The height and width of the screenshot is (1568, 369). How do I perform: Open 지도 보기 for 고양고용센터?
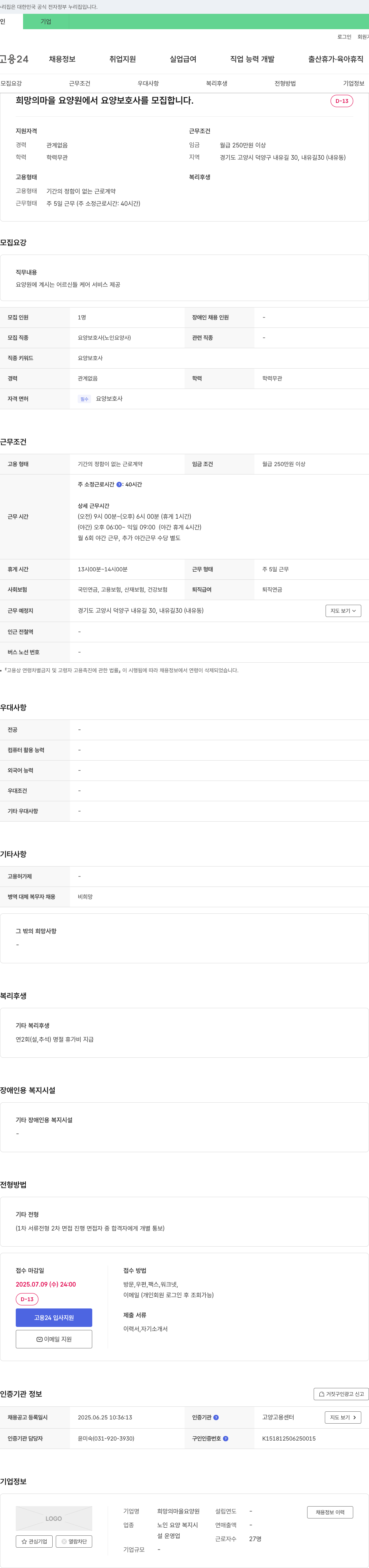(343, 1417)
